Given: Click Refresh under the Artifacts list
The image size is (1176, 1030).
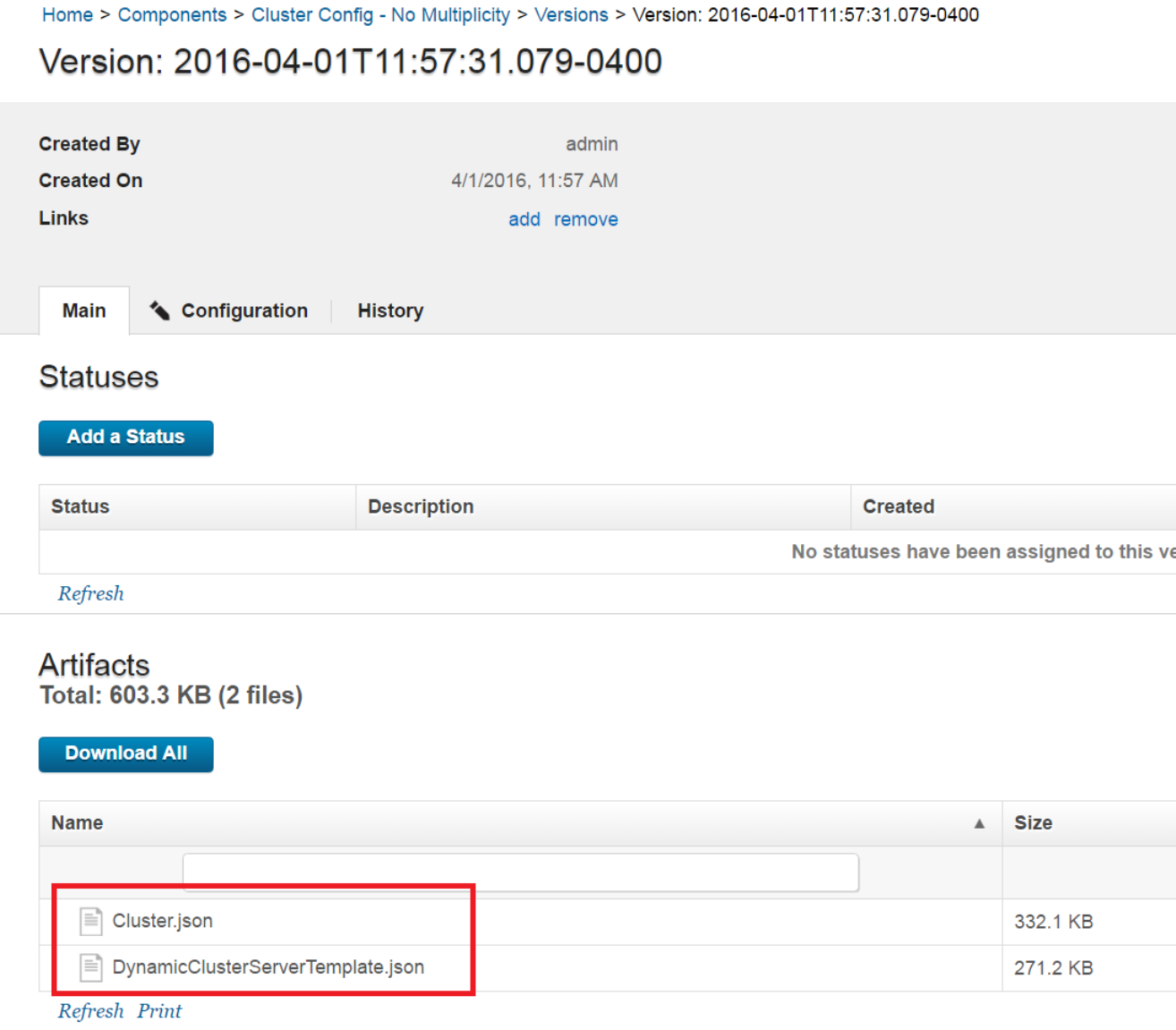Looking at the screenshot, I should pos(90,1010).
